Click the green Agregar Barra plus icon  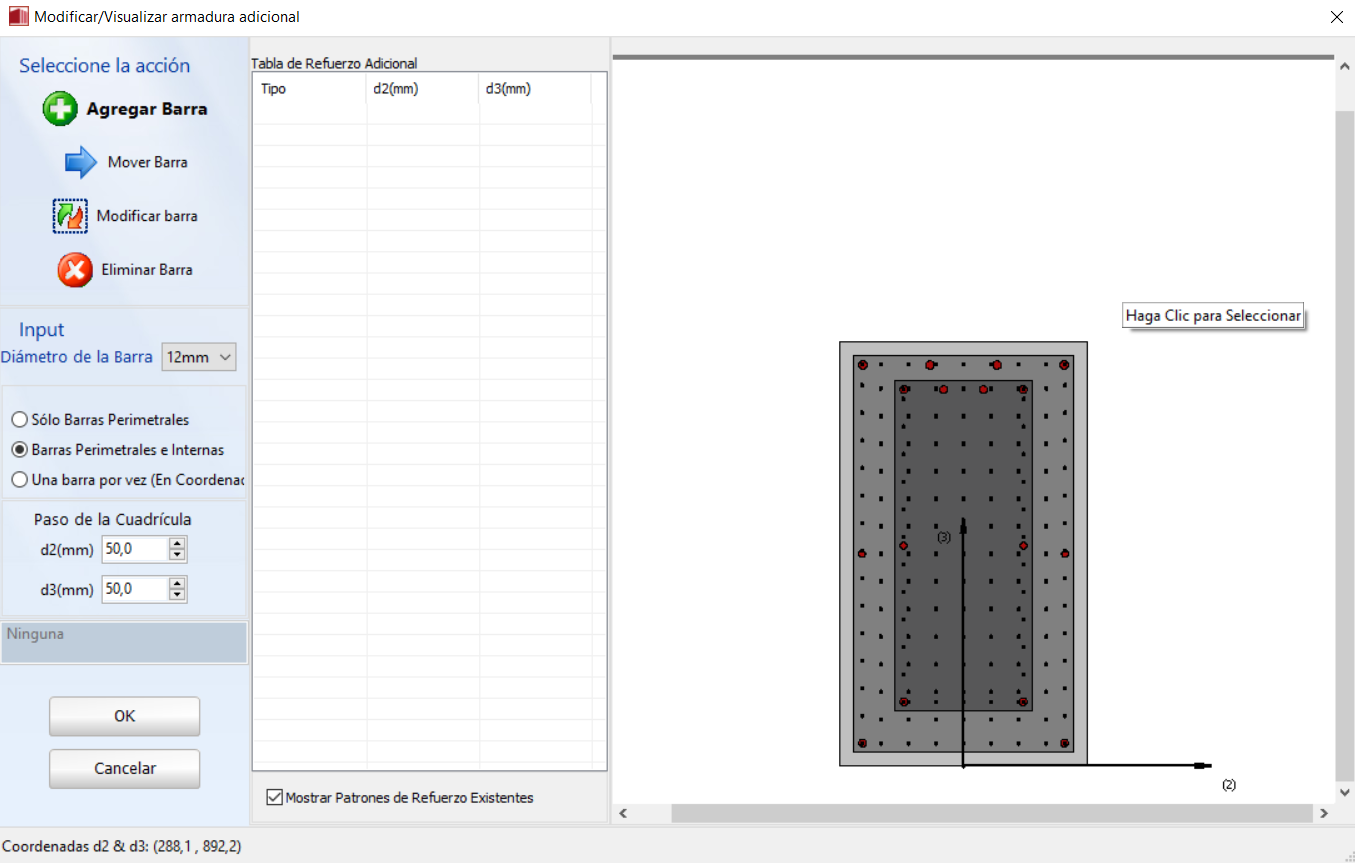[60, 109]
